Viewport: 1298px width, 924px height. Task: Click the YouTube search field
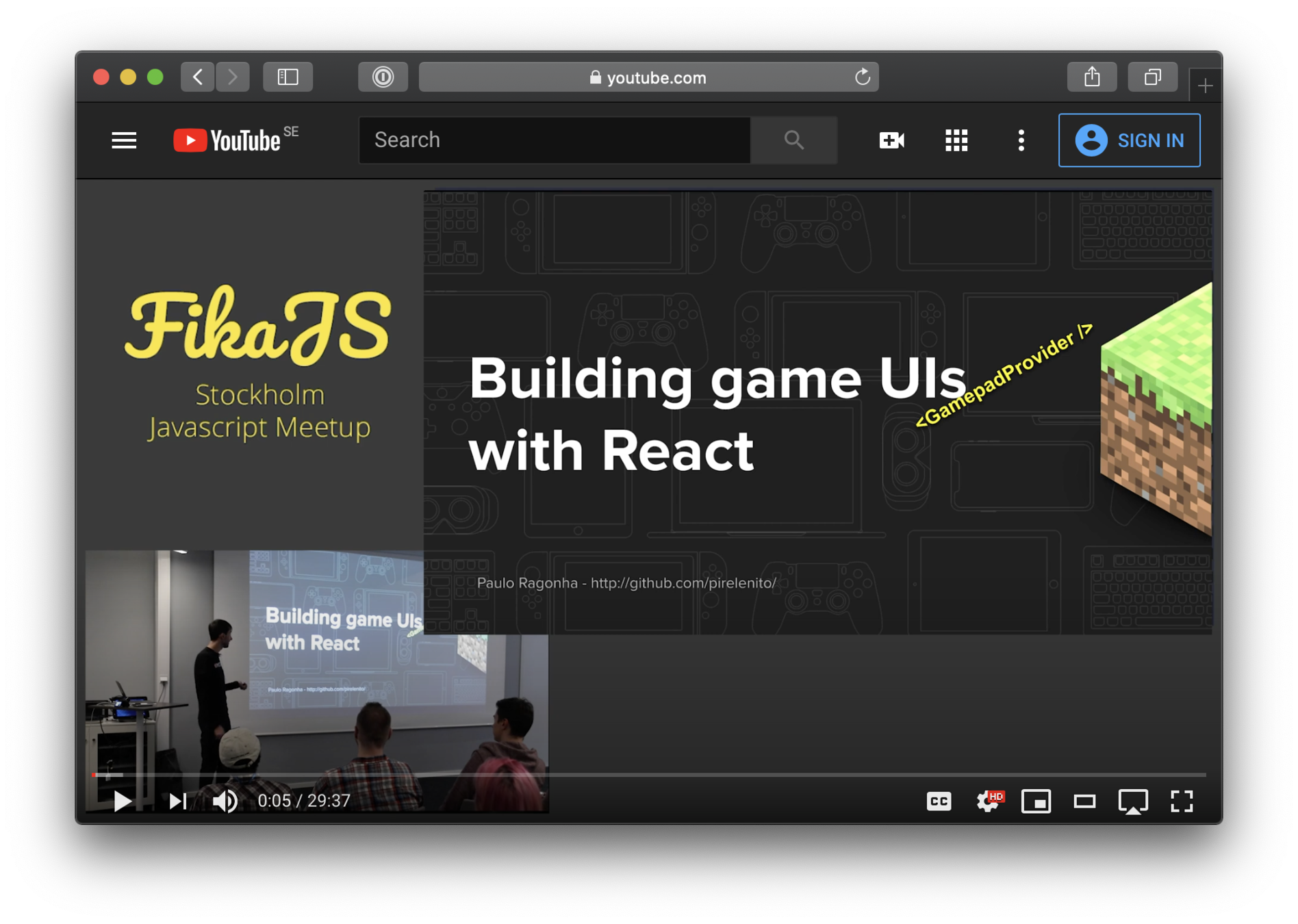[555, 140]
